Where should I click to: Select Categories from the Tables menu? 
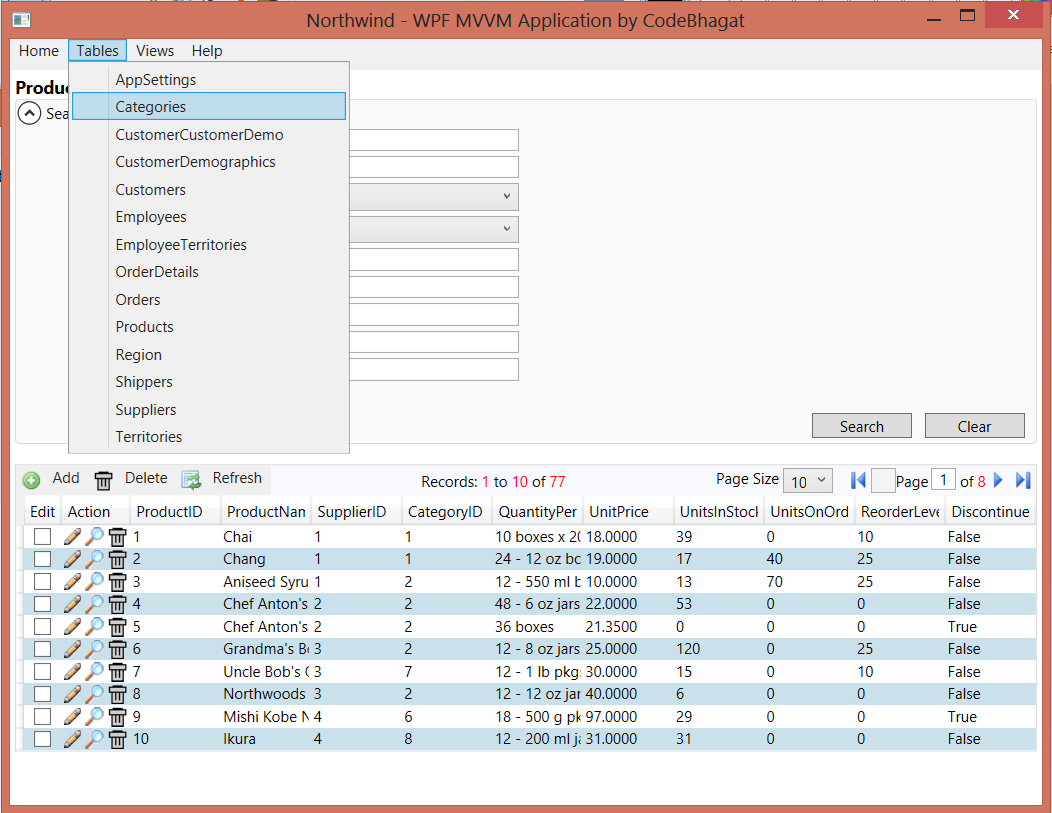tap(151, 107)
